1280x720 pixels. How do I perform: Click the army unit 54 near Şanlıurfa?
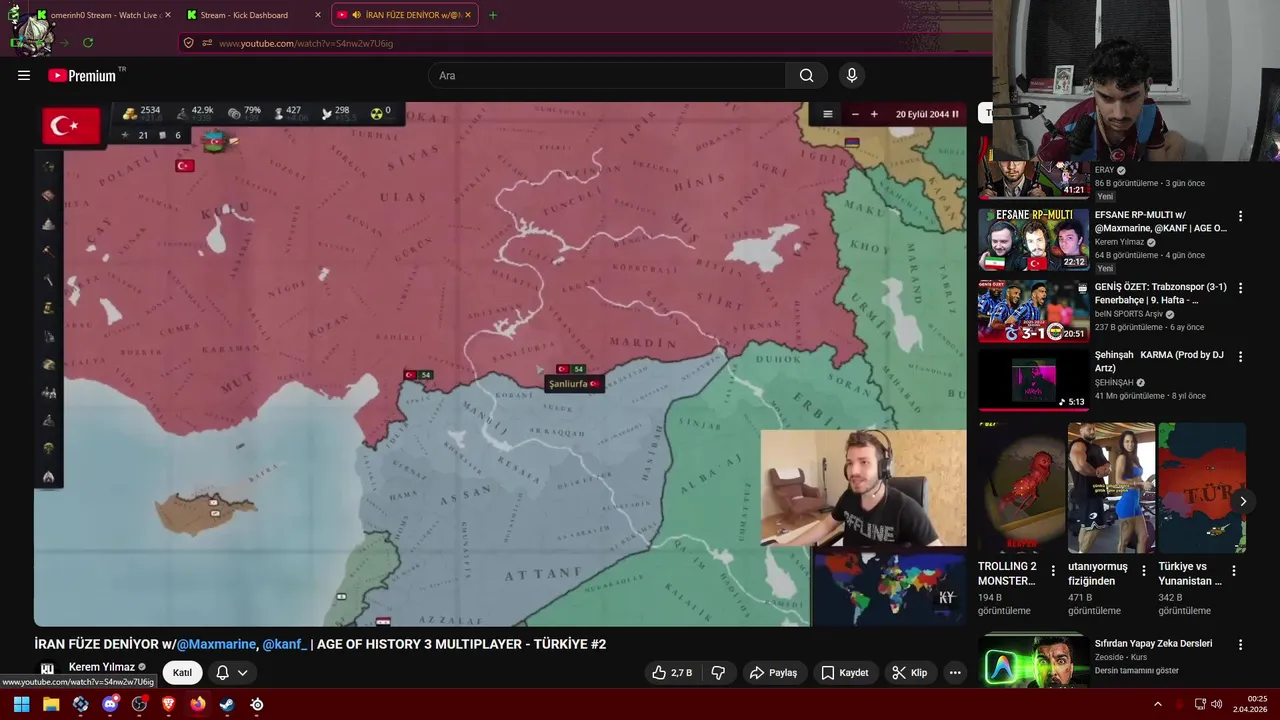coord(571,369)
